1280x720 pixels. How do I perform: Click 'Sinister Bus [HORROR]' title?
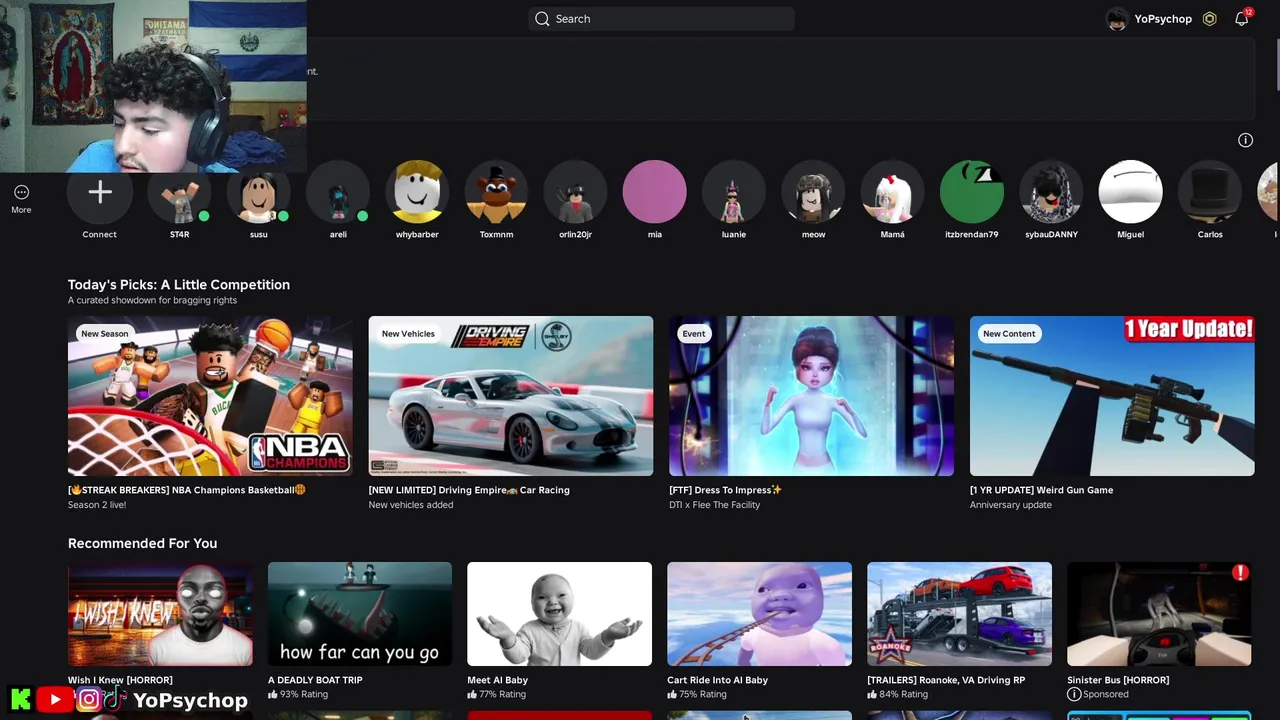coord(1118,680)
